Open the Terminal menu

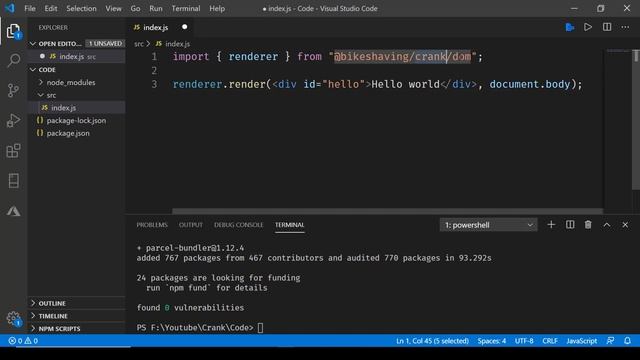186,8
